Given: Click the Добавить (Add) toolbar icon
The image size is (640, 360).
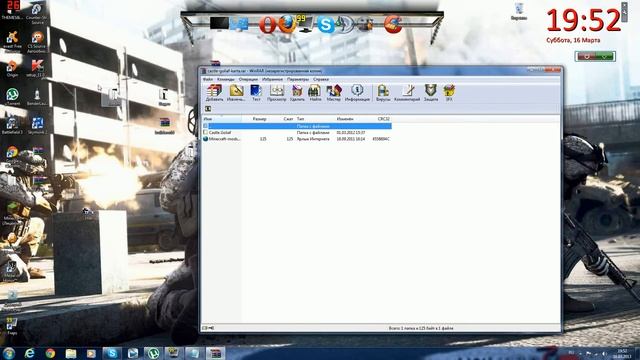Looking at the screenshot, I should point(214,93).
